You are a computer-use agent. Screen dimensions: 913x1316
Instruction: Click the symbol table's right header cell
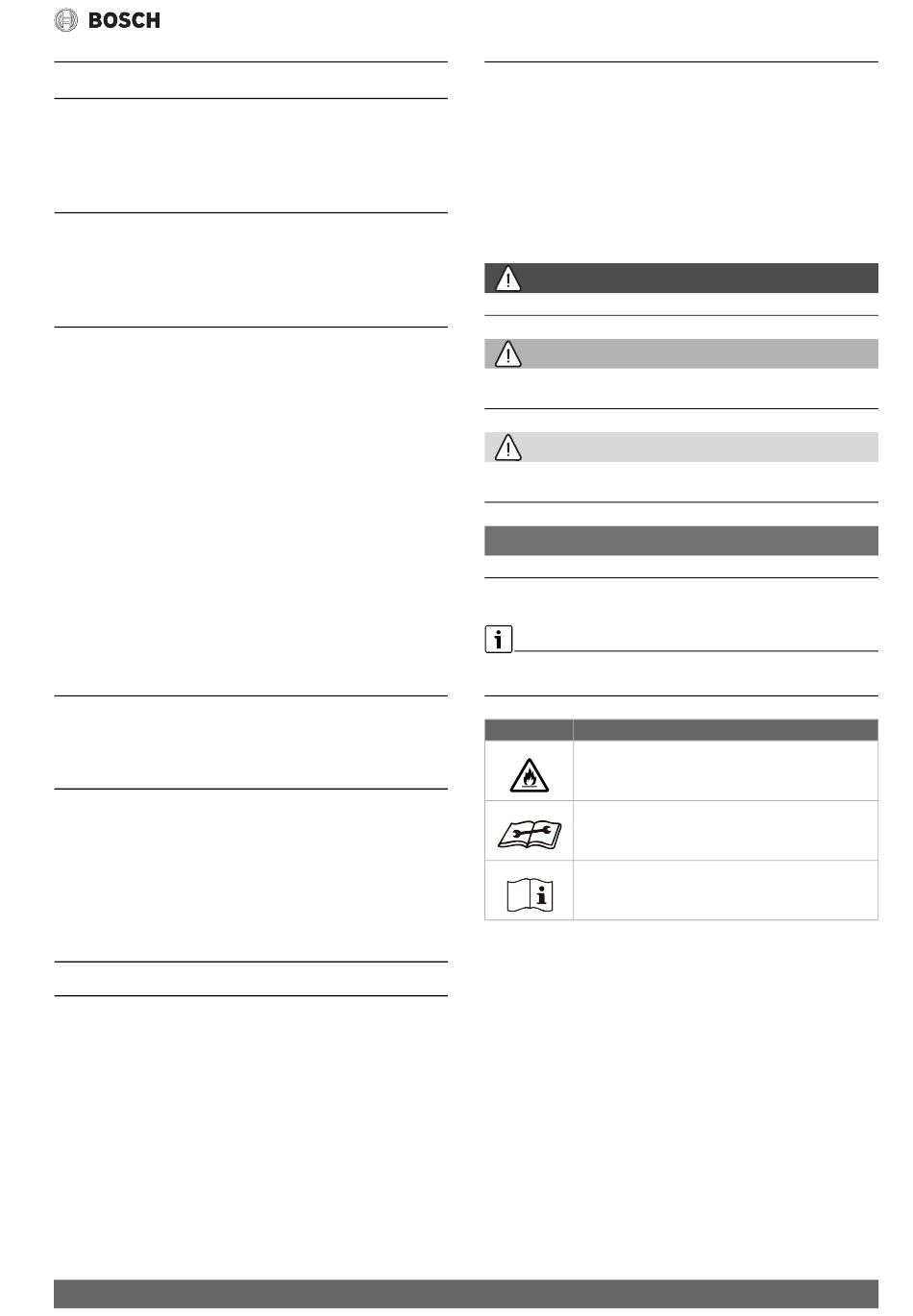coord(726,730)
